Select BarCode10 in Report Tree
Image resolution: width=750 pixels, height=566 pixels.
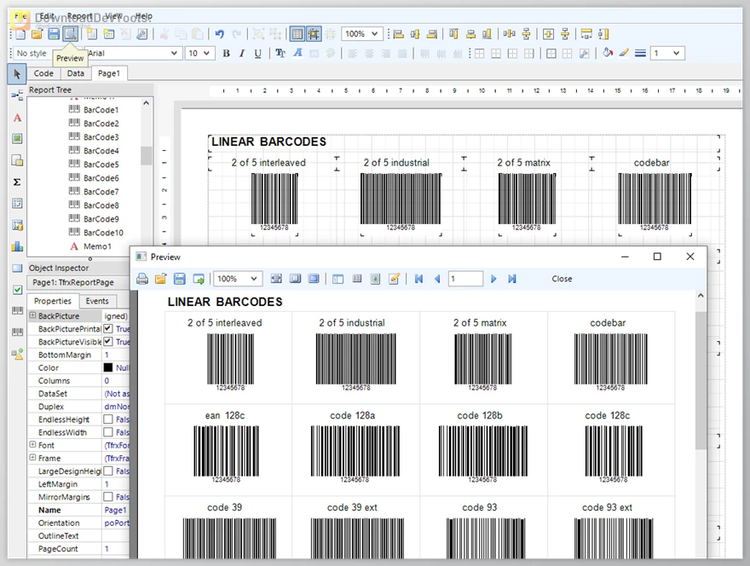[103, 233]
